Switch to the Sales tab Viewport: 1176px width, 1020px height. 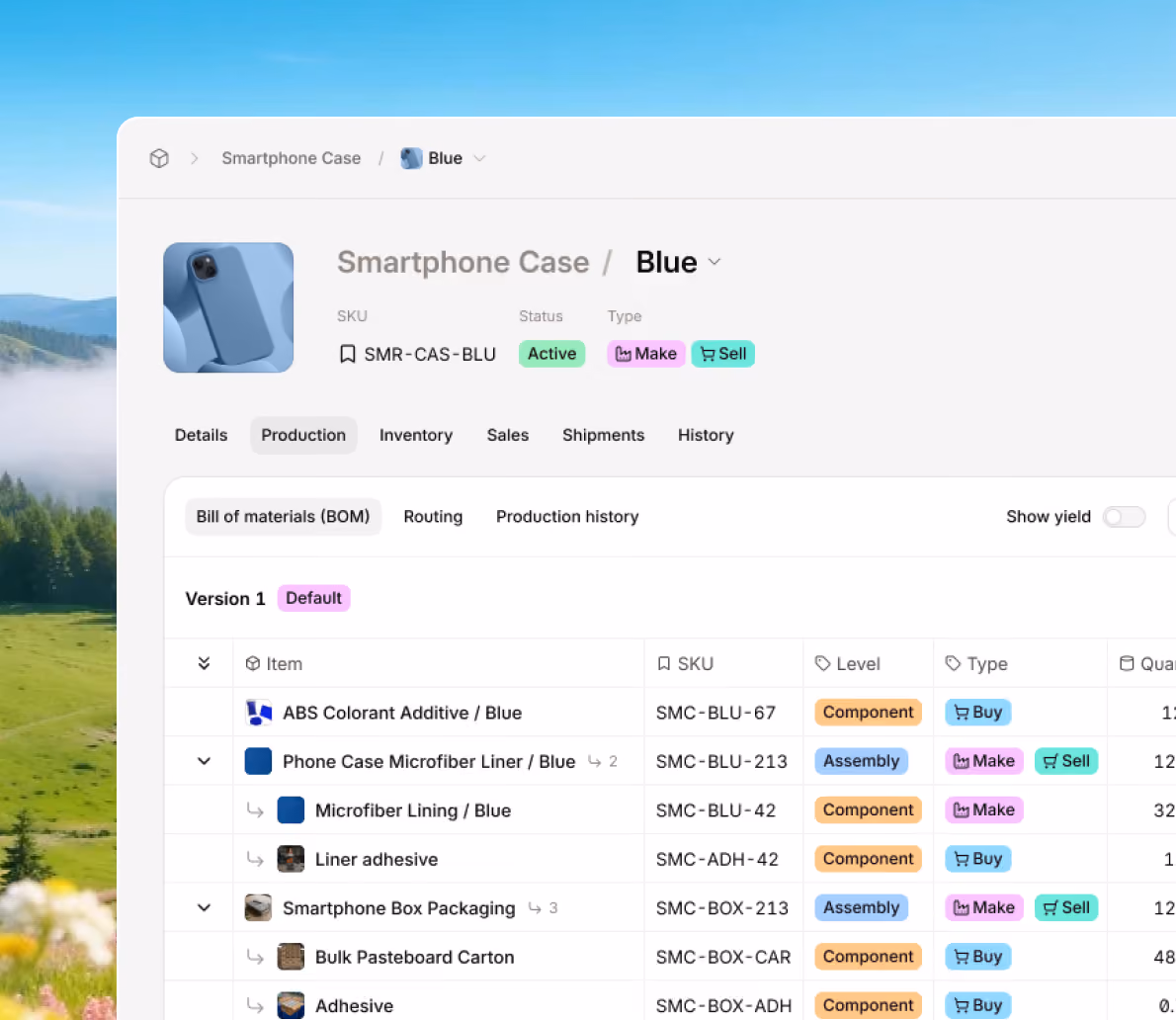(x=508, y=435)
